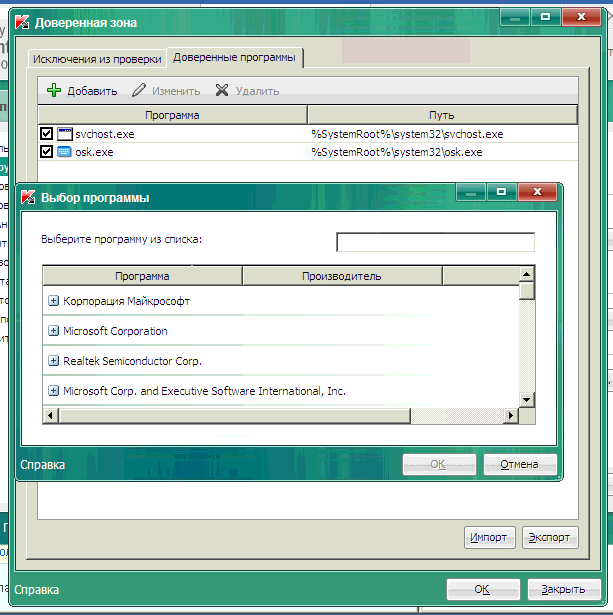
Task: Expand the Realtek Semiconductor Corp. group
Action: (54, 361)
